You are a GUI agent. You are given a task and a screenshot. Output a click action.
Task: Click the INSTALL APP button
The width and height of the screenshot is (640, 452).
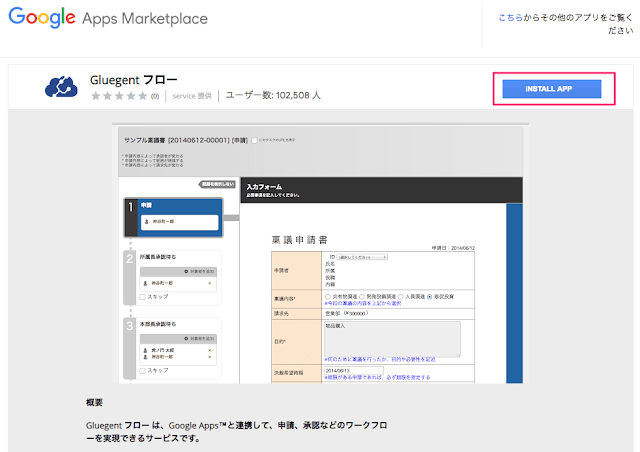tap(551, 89)
